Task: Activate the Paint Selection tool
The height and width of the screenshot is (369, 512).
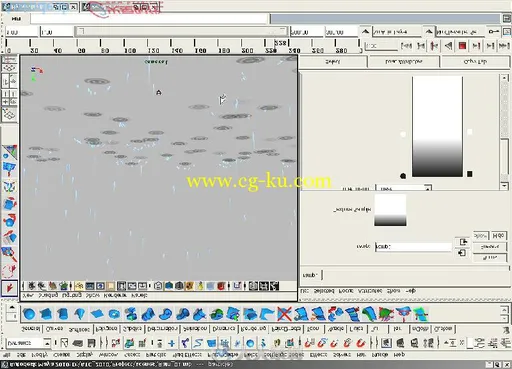Action: [x=9, y=254]
